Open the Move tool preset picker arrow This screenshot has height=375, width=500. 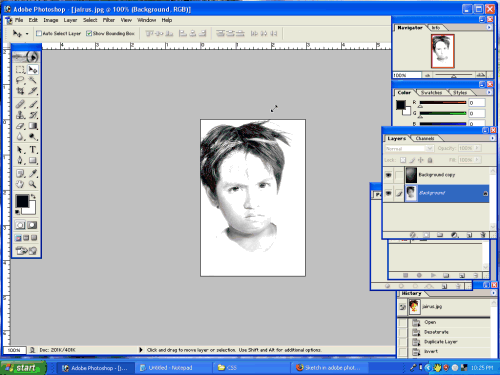coord(27,34)
